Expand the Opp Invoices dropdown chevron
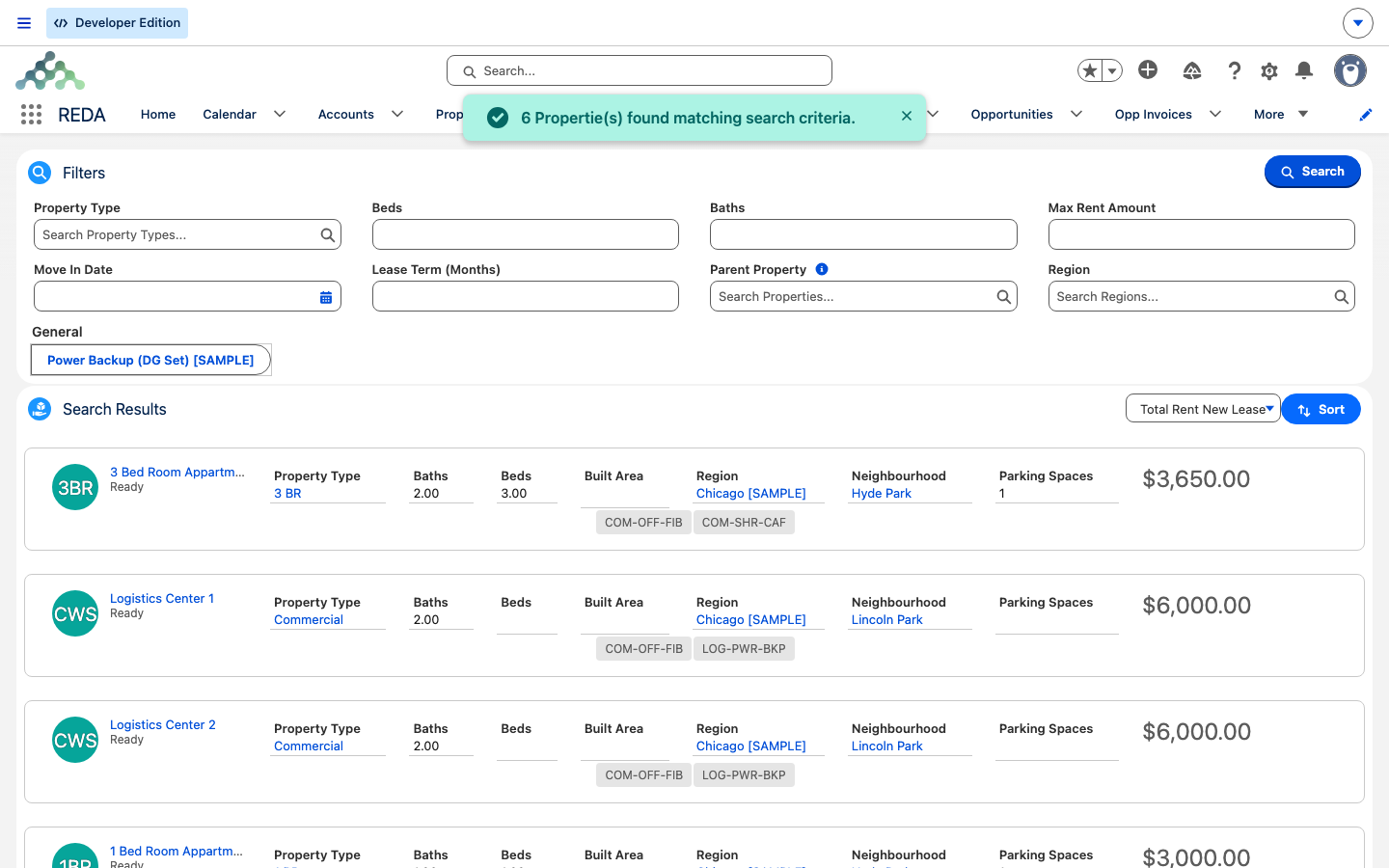Viewport: 1389px width, 868px height. [x=1215, y=114]
